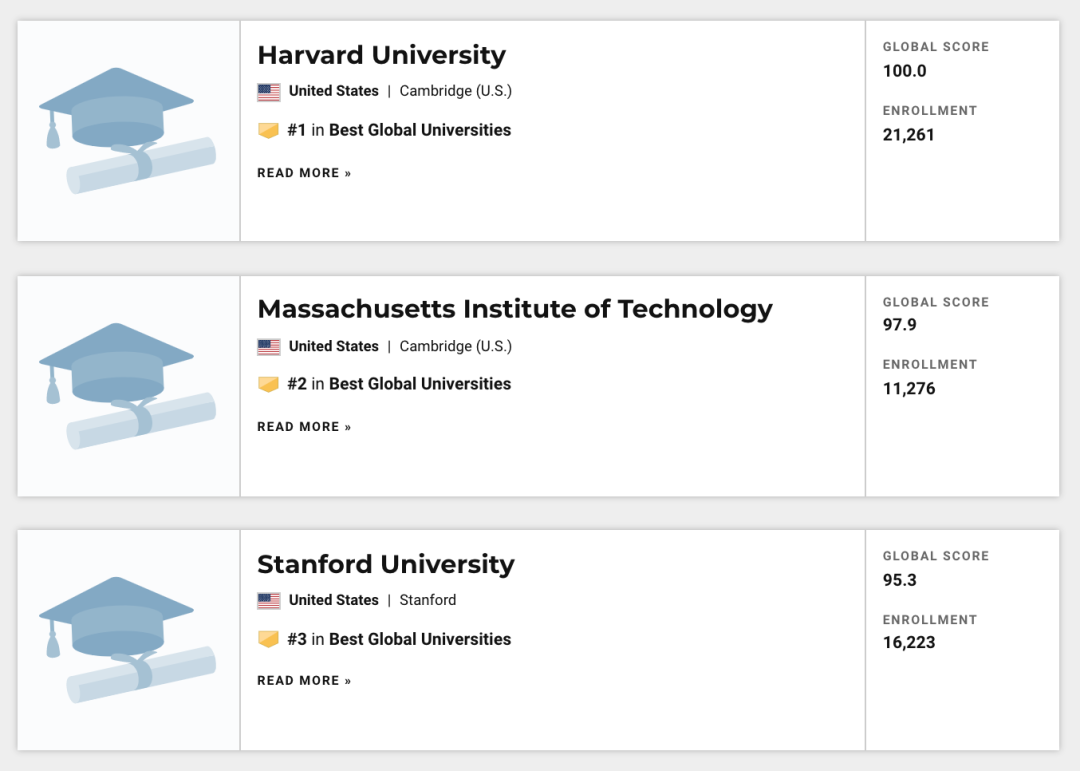Click Read More under Stanford University
Screen dimensions: 1080x771
[x=304, y=681]
